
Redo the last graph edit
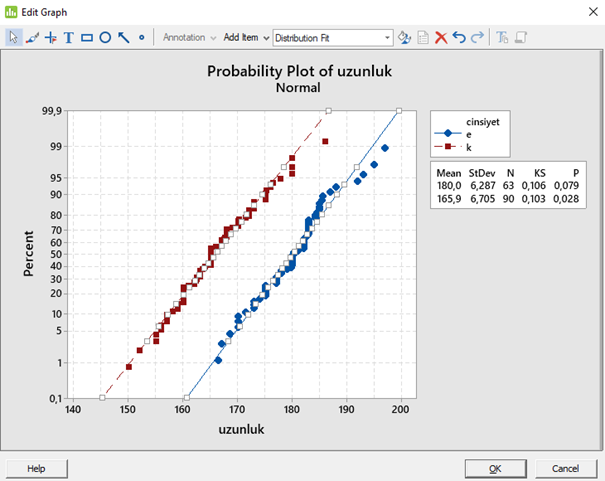point(477,37)
